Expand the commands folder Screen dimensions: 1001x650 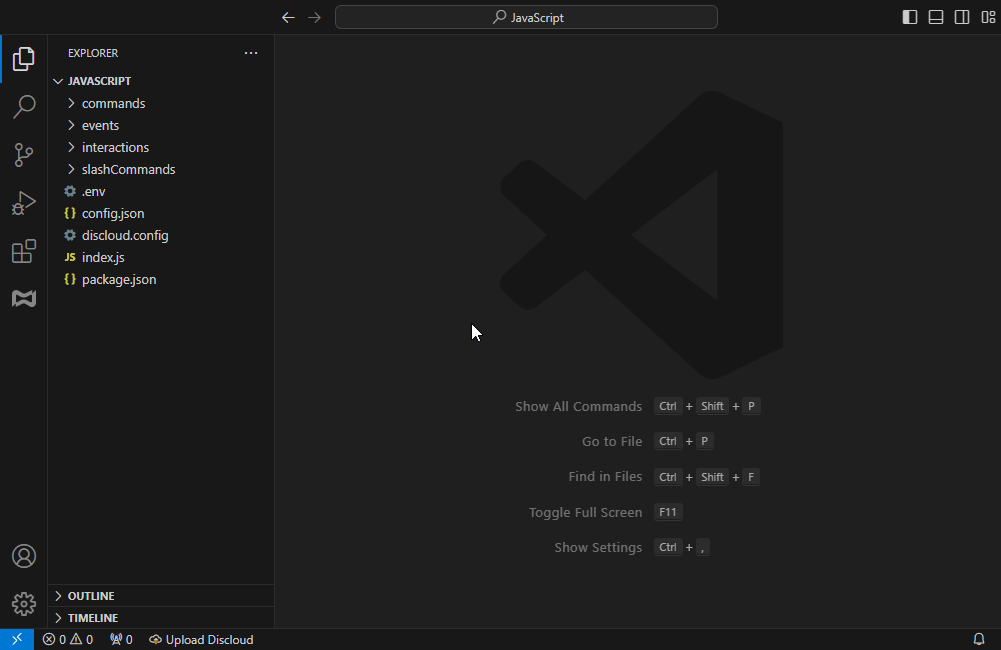tap(113, 103)
